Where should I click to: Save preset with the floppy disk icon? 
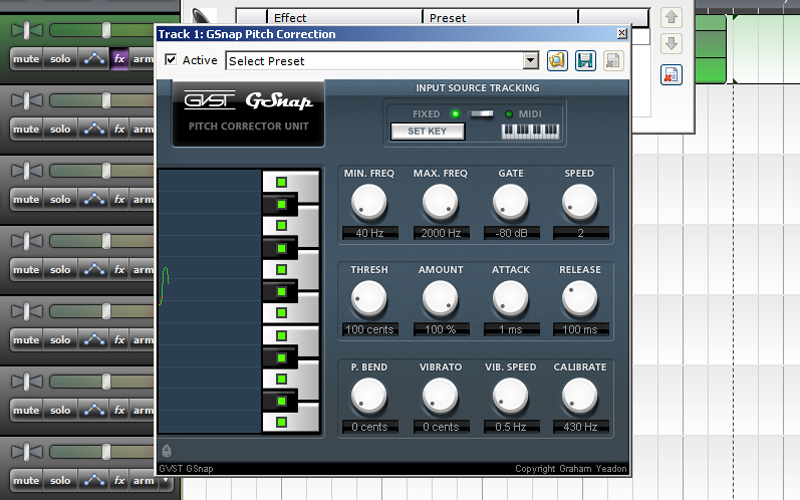click(585, 61)
